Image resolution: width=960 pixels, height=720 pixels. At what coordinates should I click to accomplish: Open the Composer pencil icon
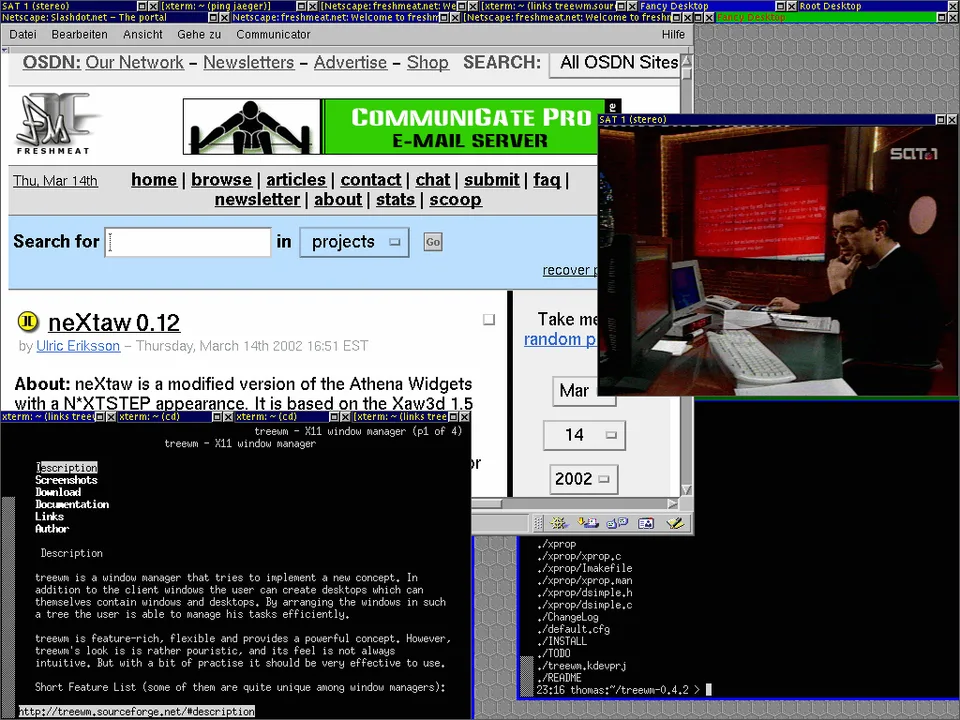tap(675, 523)
